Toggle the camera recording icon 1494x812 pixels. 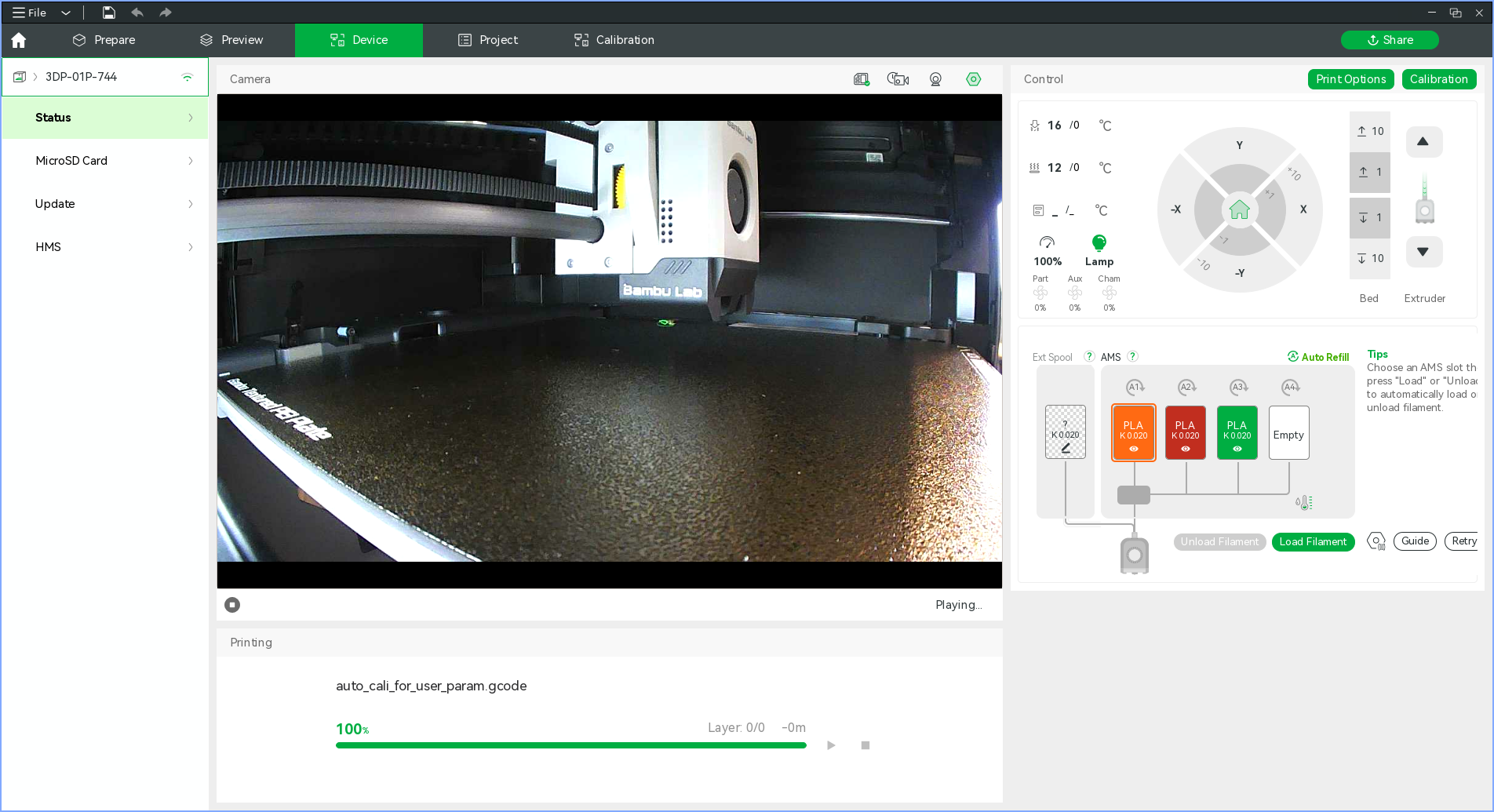898,79
